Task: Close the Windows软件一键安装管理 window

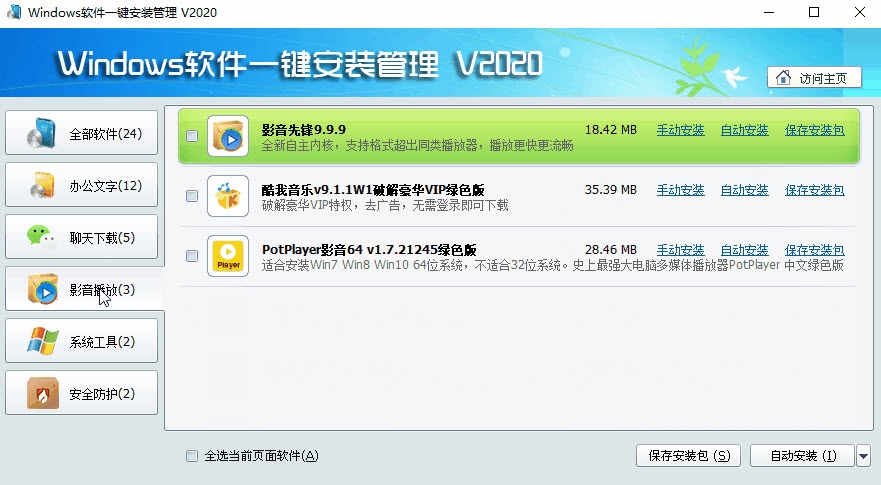Action: [860, 12]
